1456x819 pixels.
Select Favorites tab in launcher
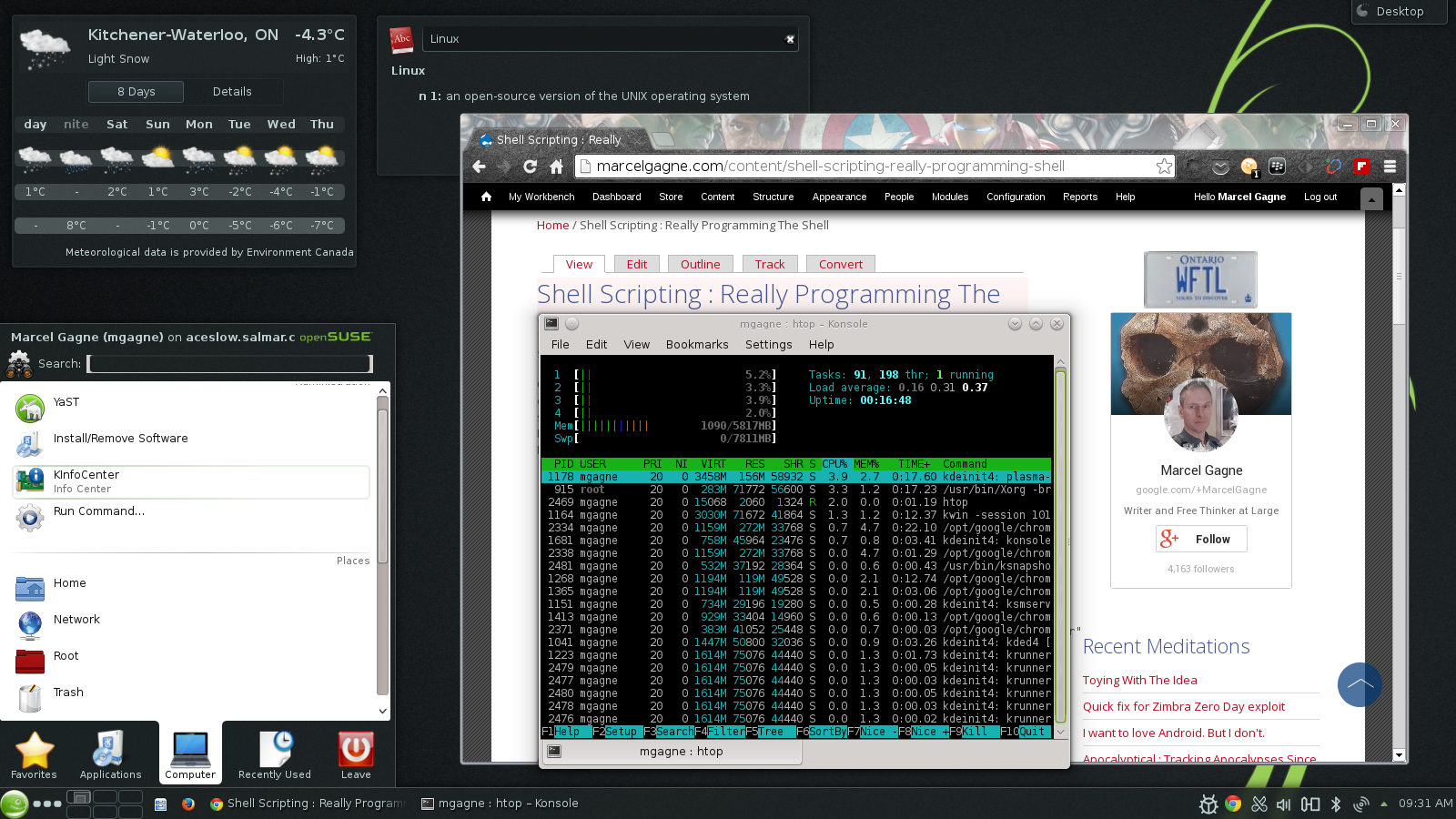point(34,755)
